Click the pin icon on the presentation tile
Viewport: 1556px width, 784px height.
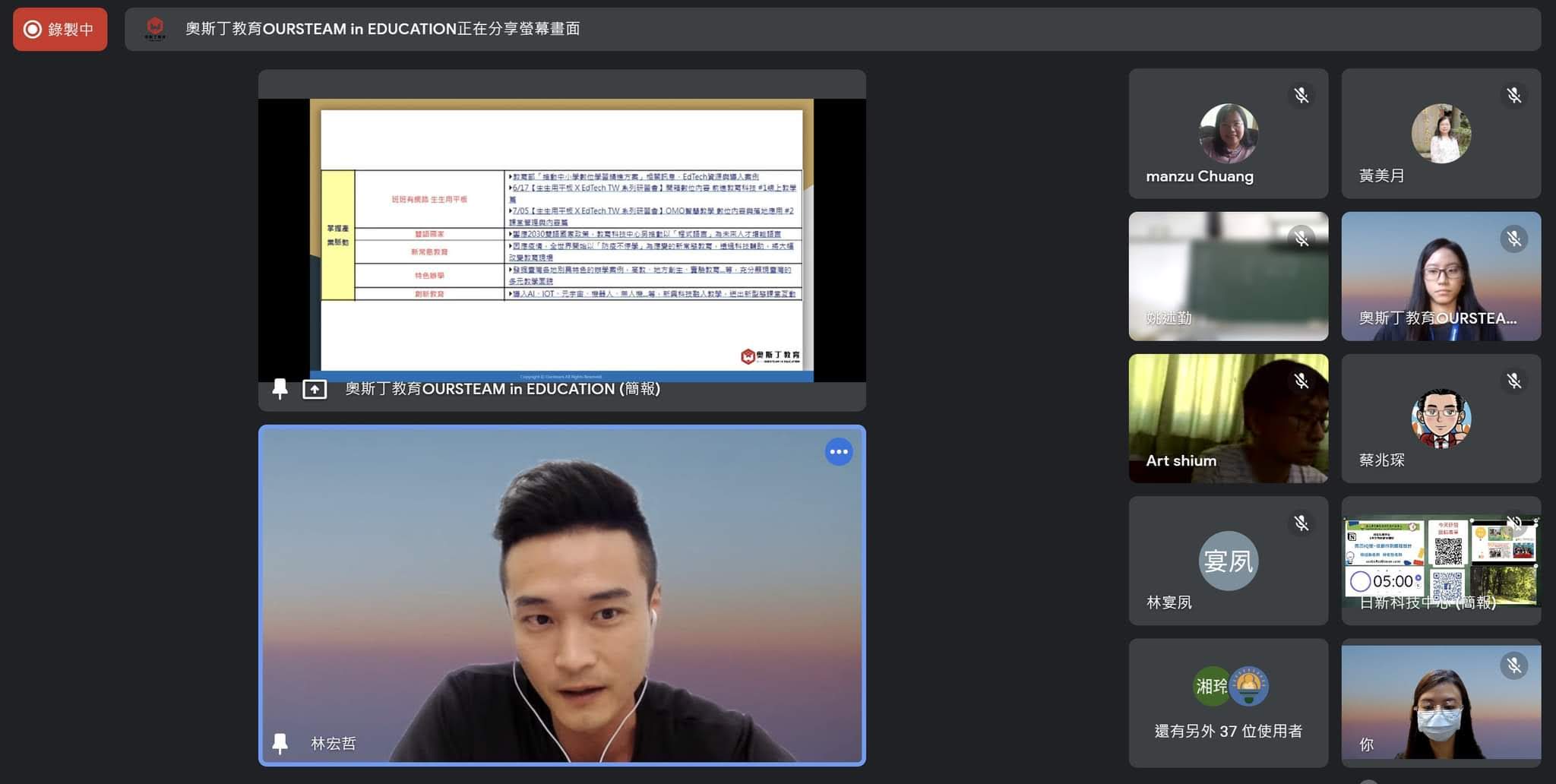(x=280, y=389)
